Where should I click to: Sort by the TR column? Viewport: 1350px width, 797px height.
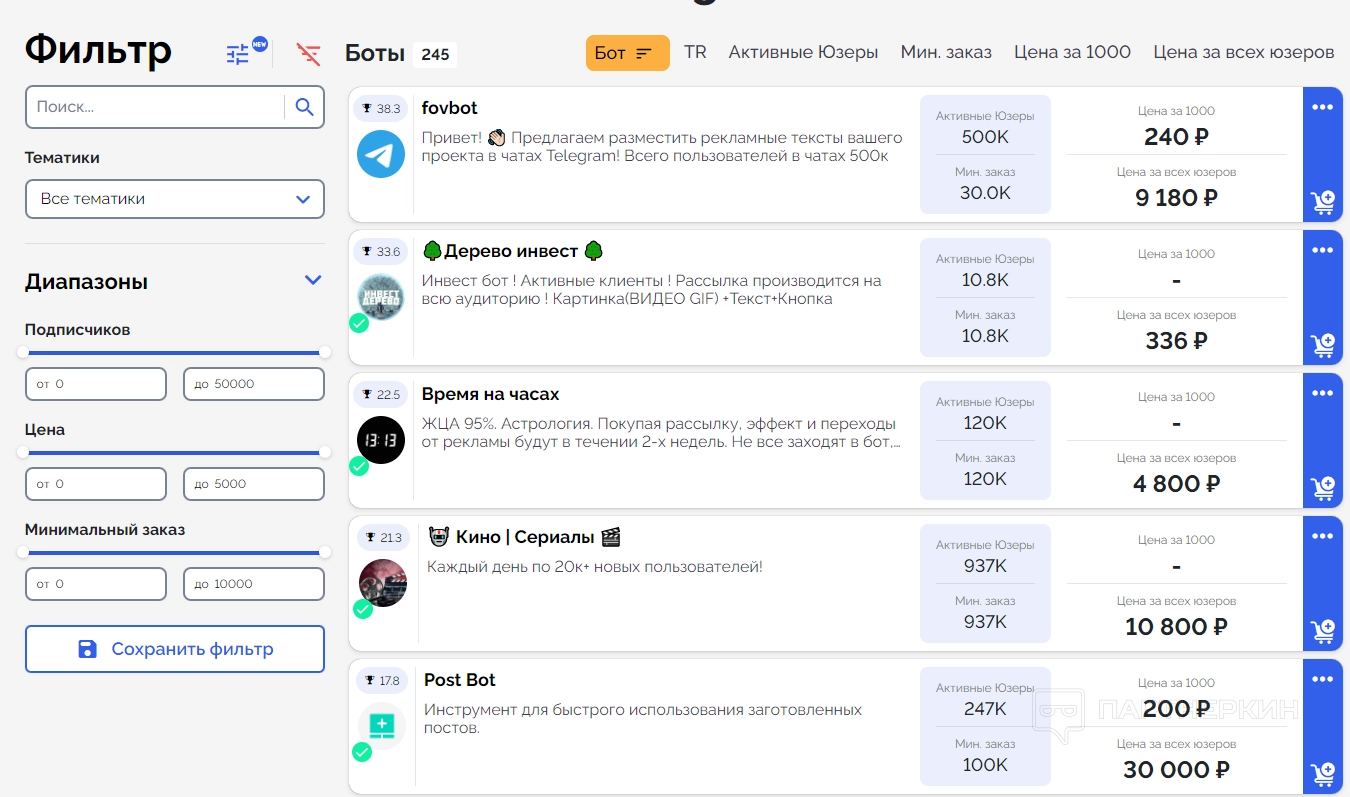[x=695, y=52]
